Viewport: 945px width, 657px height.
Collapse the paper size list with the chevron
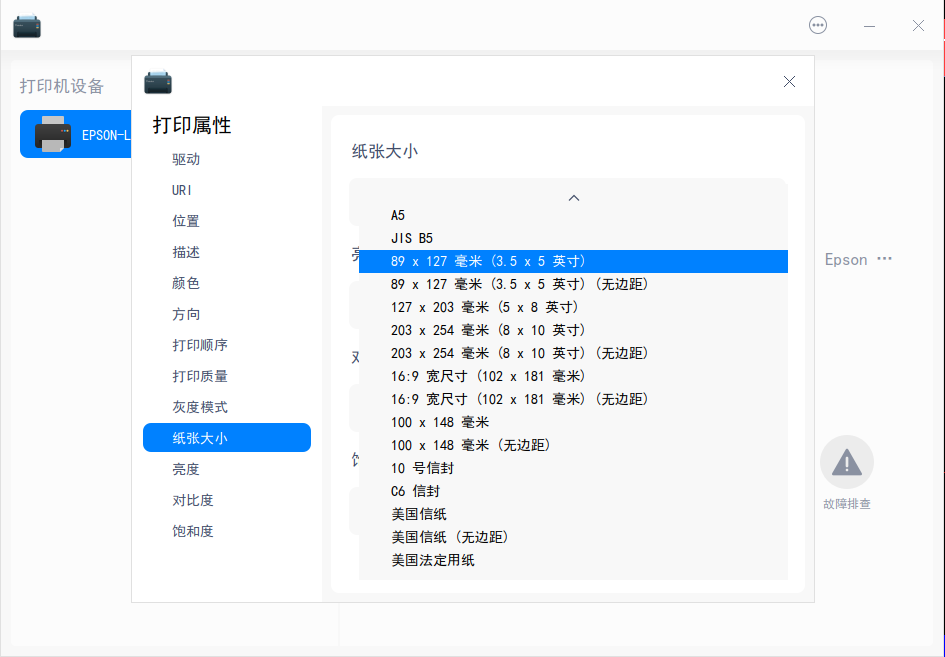pos(573,198)
